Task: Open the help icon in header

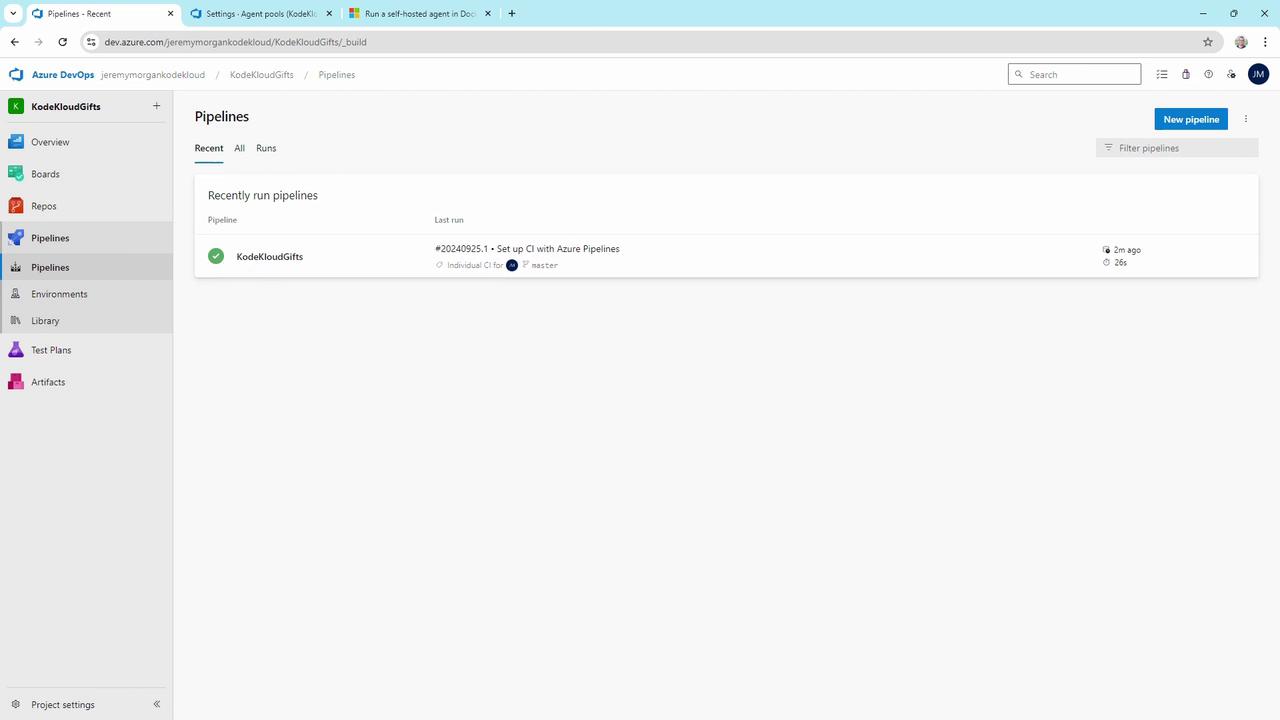Action: click(1208, 74)
